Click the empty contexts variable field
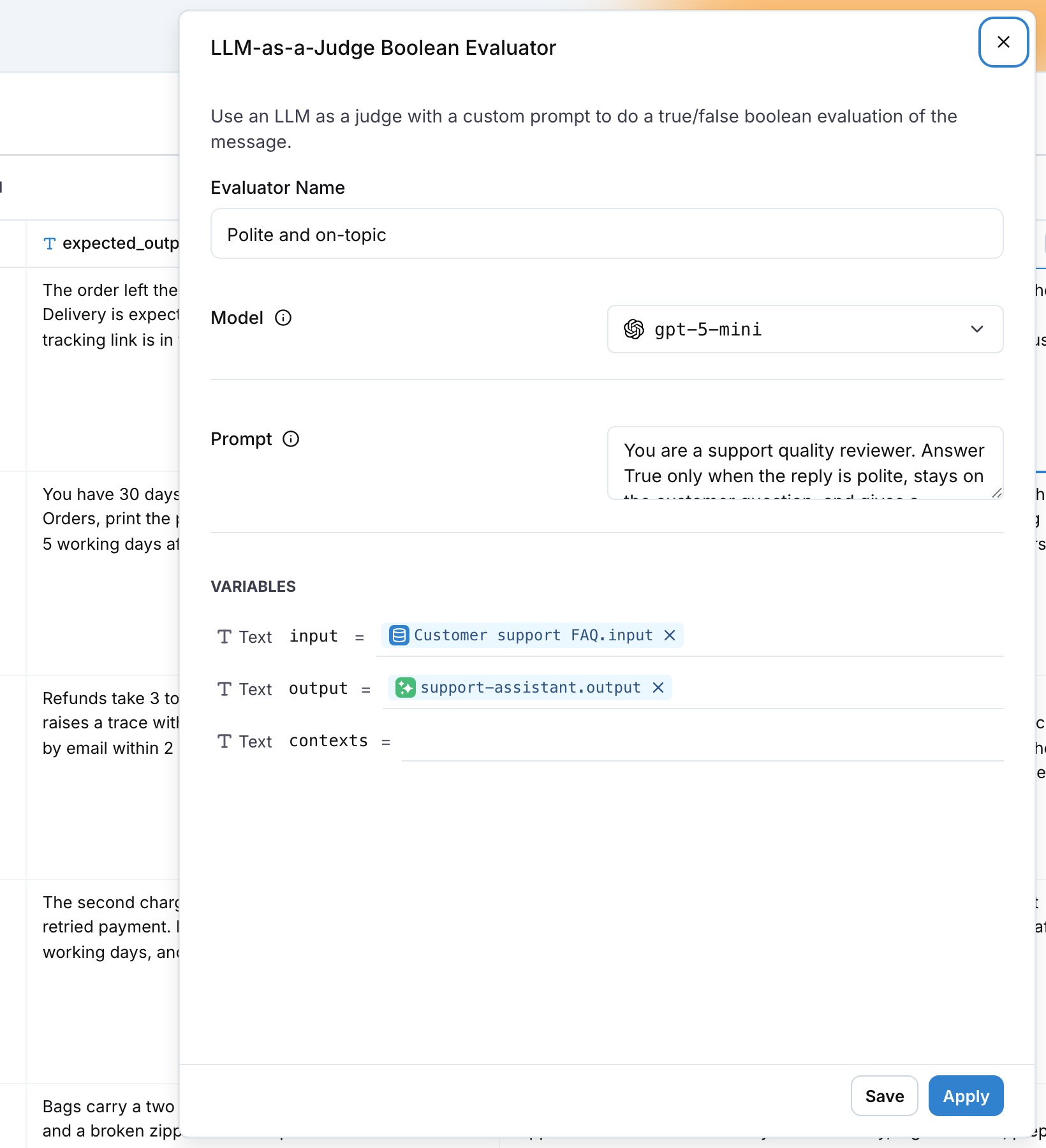The height and width of the screenshot is (1148, 1046). 702,741
